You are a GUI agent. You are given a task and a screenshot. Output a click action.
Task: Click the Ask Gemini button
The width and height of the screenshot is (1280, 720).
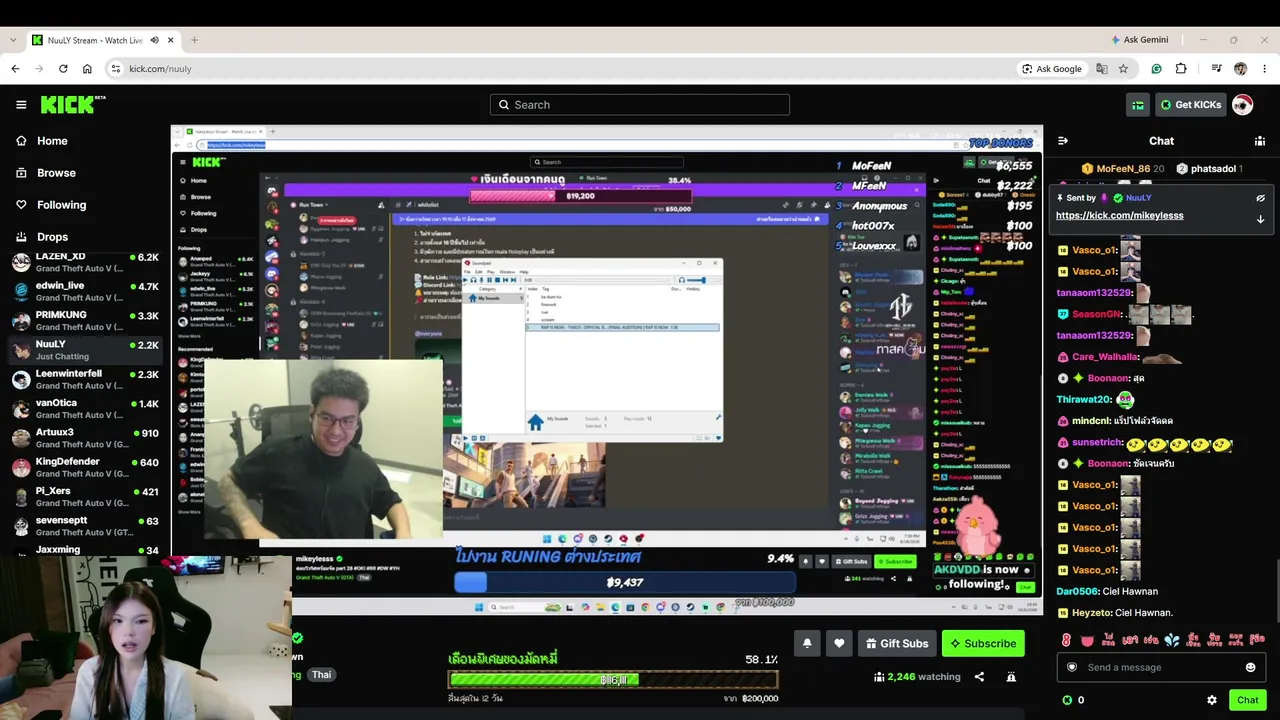[x=1138, y=40]
